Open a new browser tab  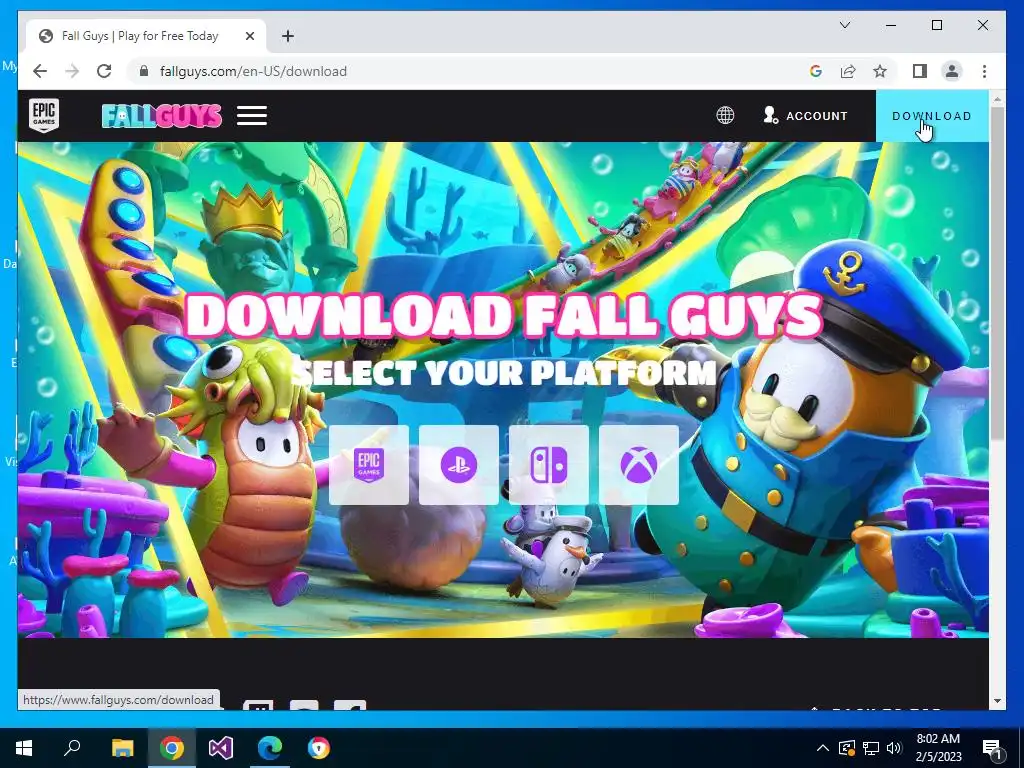tap(288, 36)
